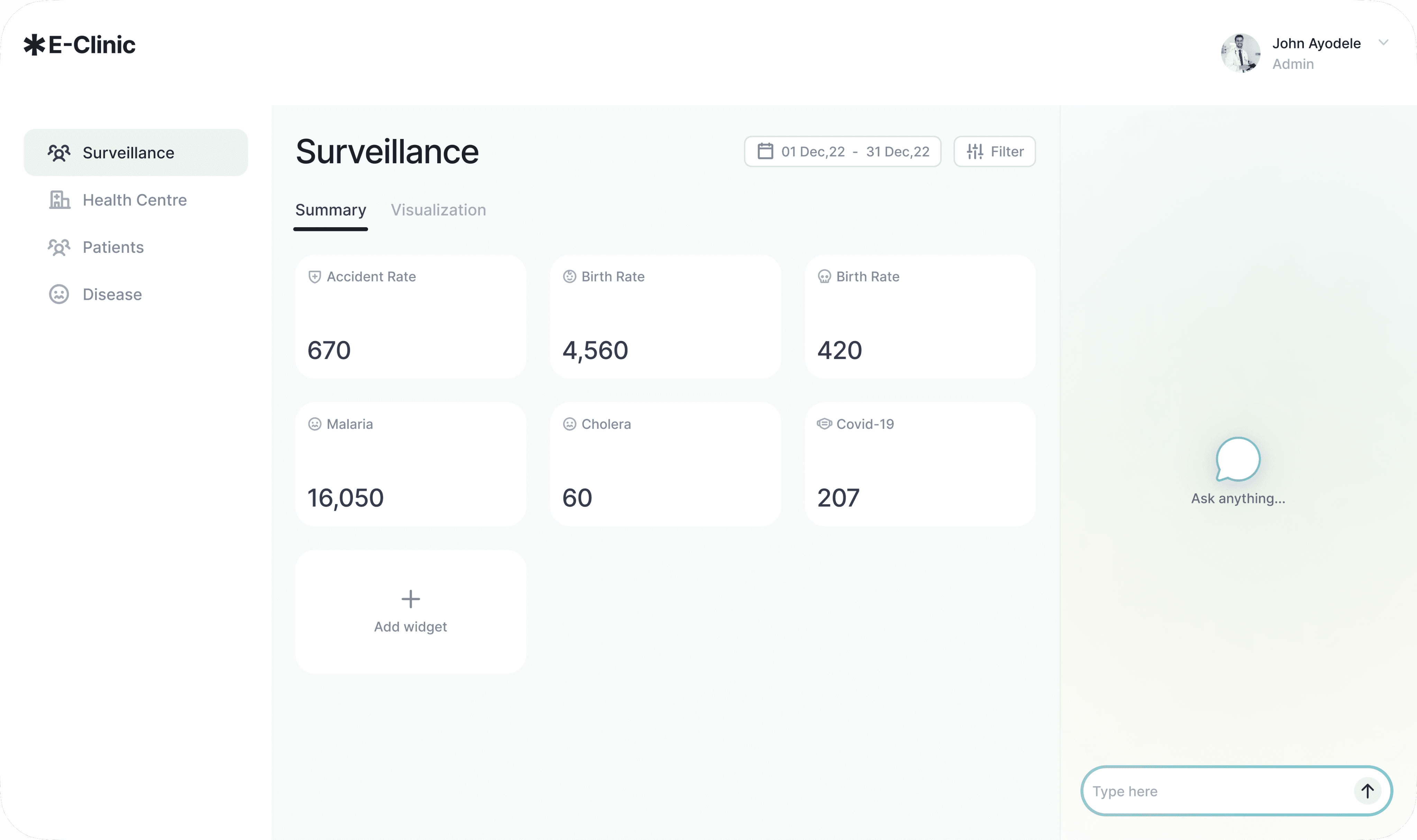Send message with the arrow-up button
This screenshot has width=1417, height=840.
[x=1367, y=791]
